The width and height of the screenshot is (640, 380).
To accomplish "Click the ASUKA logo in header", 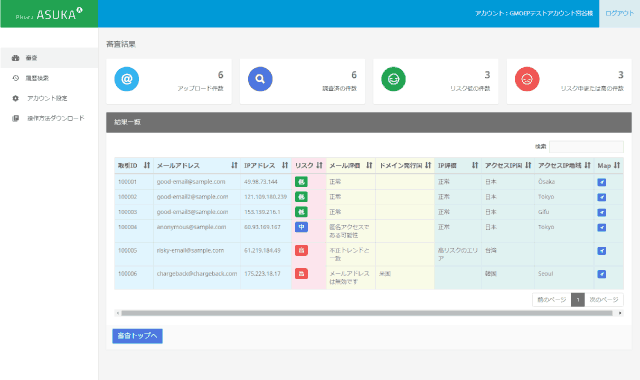I will pyautogui.click(x=49, y=14).
